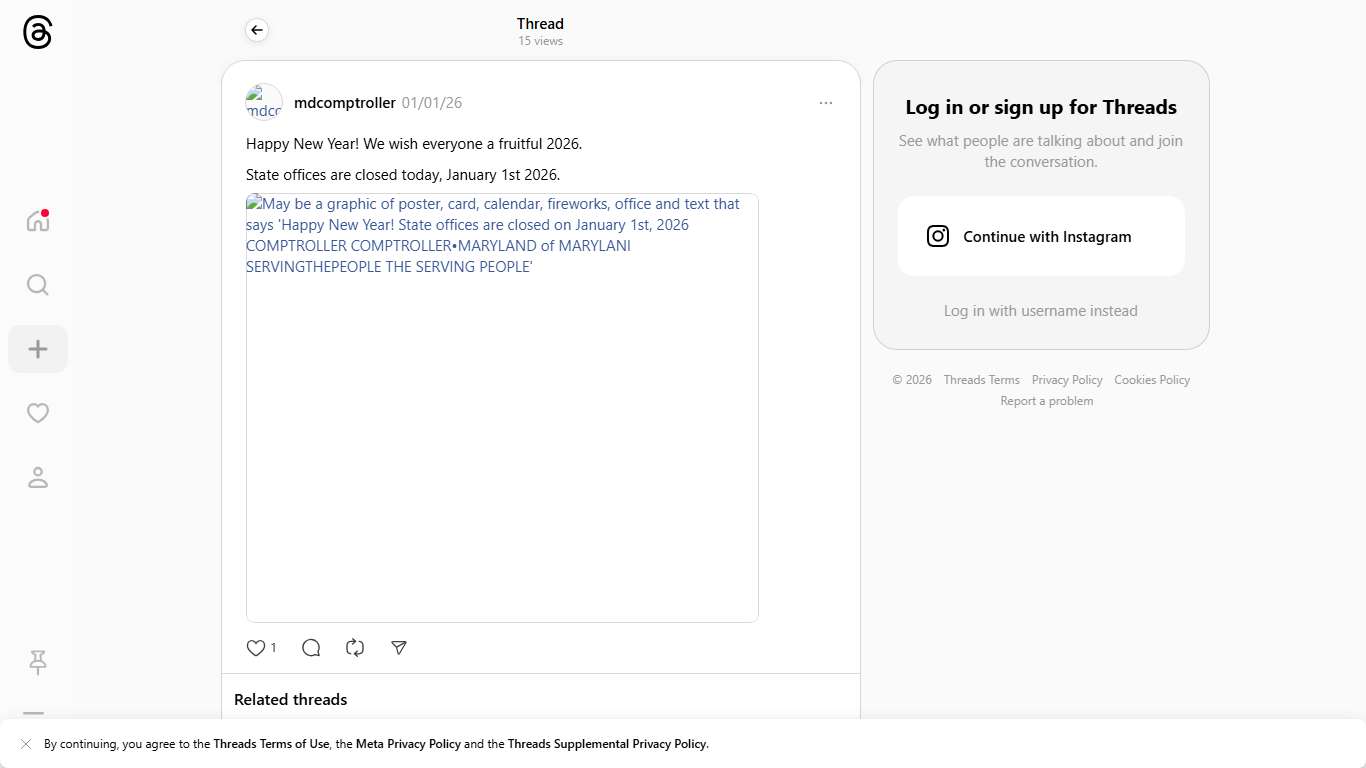Screen dimensions: 1366x768
Task: Repost the mdcomptroller thread
Action: (x=355, y=648)
